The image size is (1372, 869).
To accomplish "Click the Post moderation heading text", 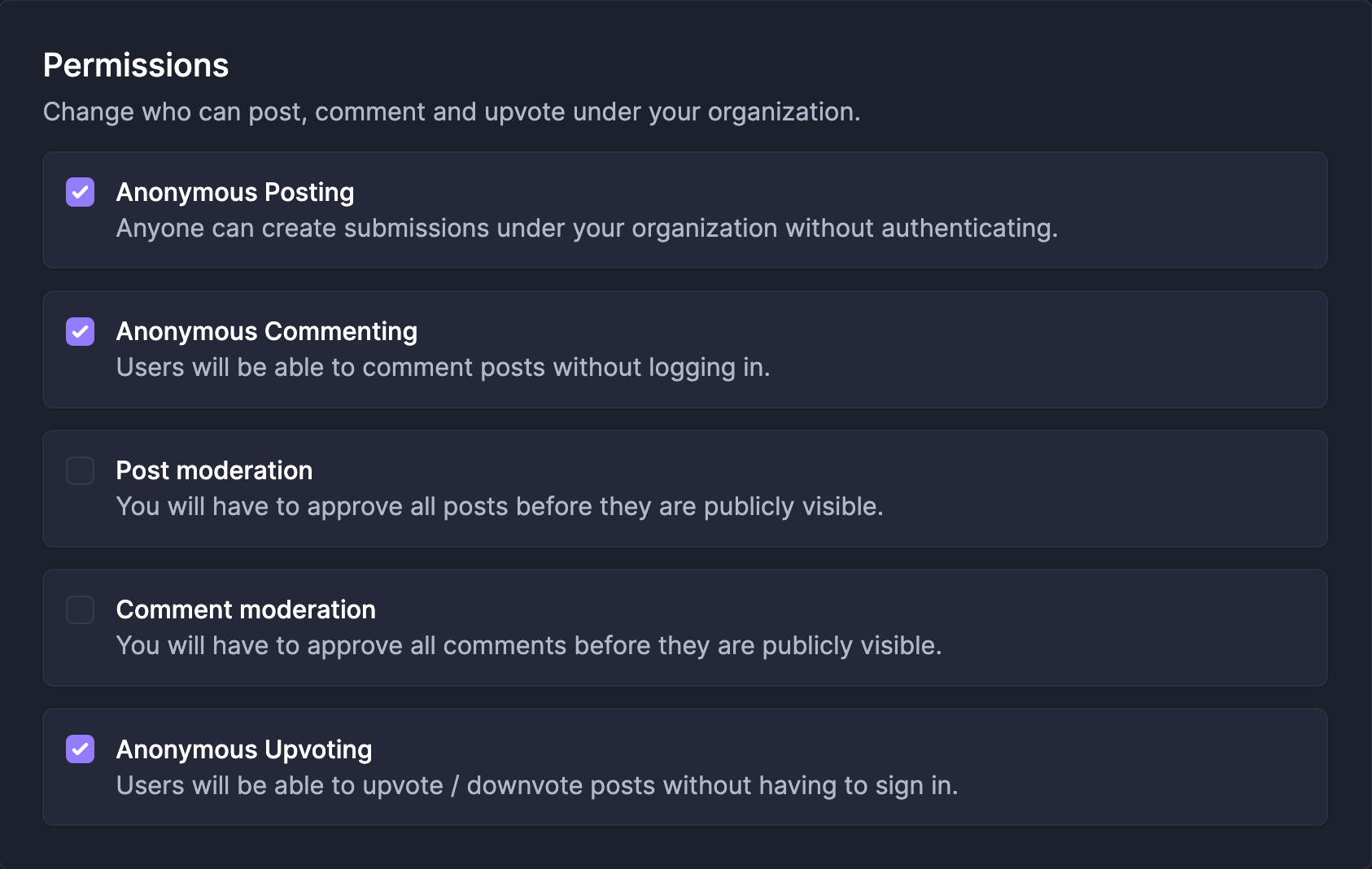I will click(x=214, y=470).
